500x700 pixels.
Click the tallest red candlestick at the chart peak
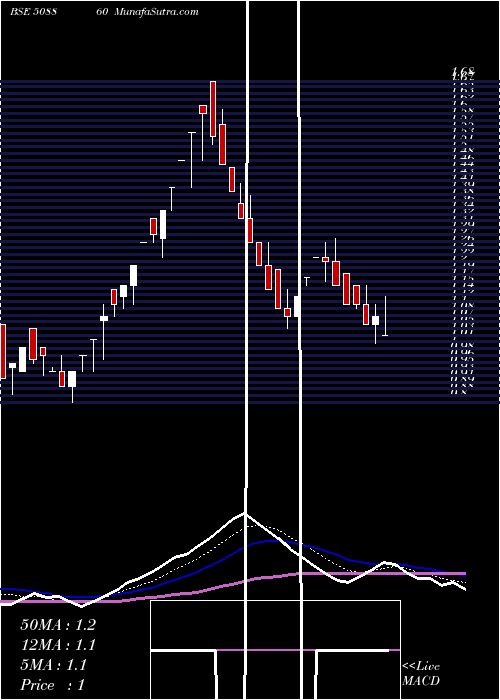click(213, 109)
